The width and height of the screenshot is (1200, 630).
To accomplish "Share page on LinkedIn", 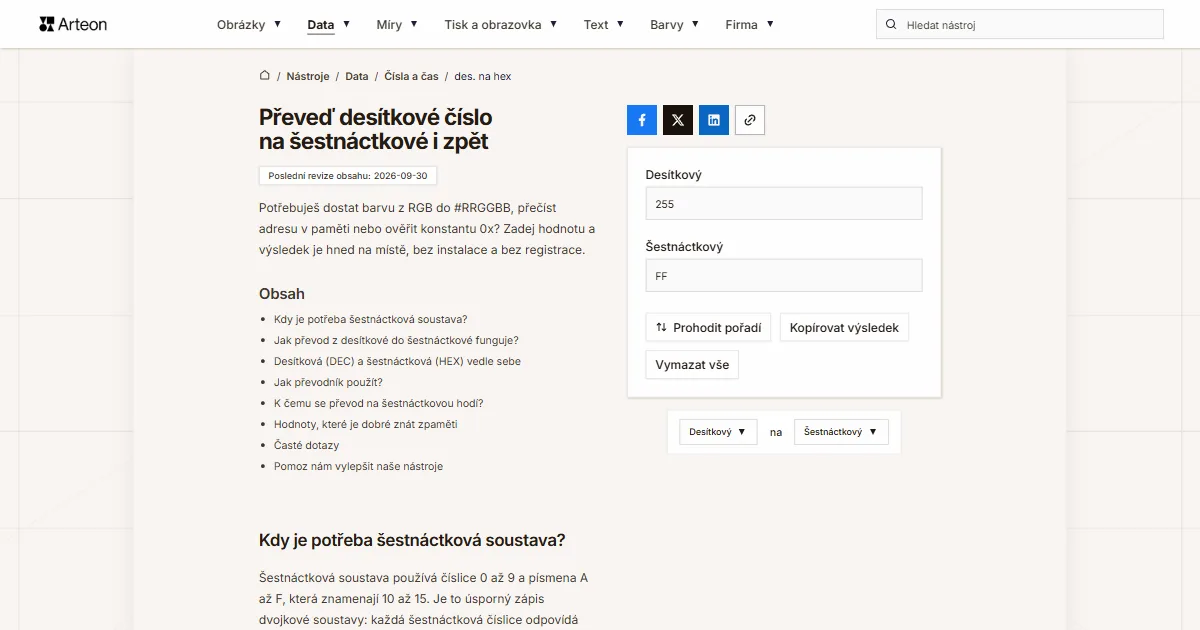I will coord(714,120).
